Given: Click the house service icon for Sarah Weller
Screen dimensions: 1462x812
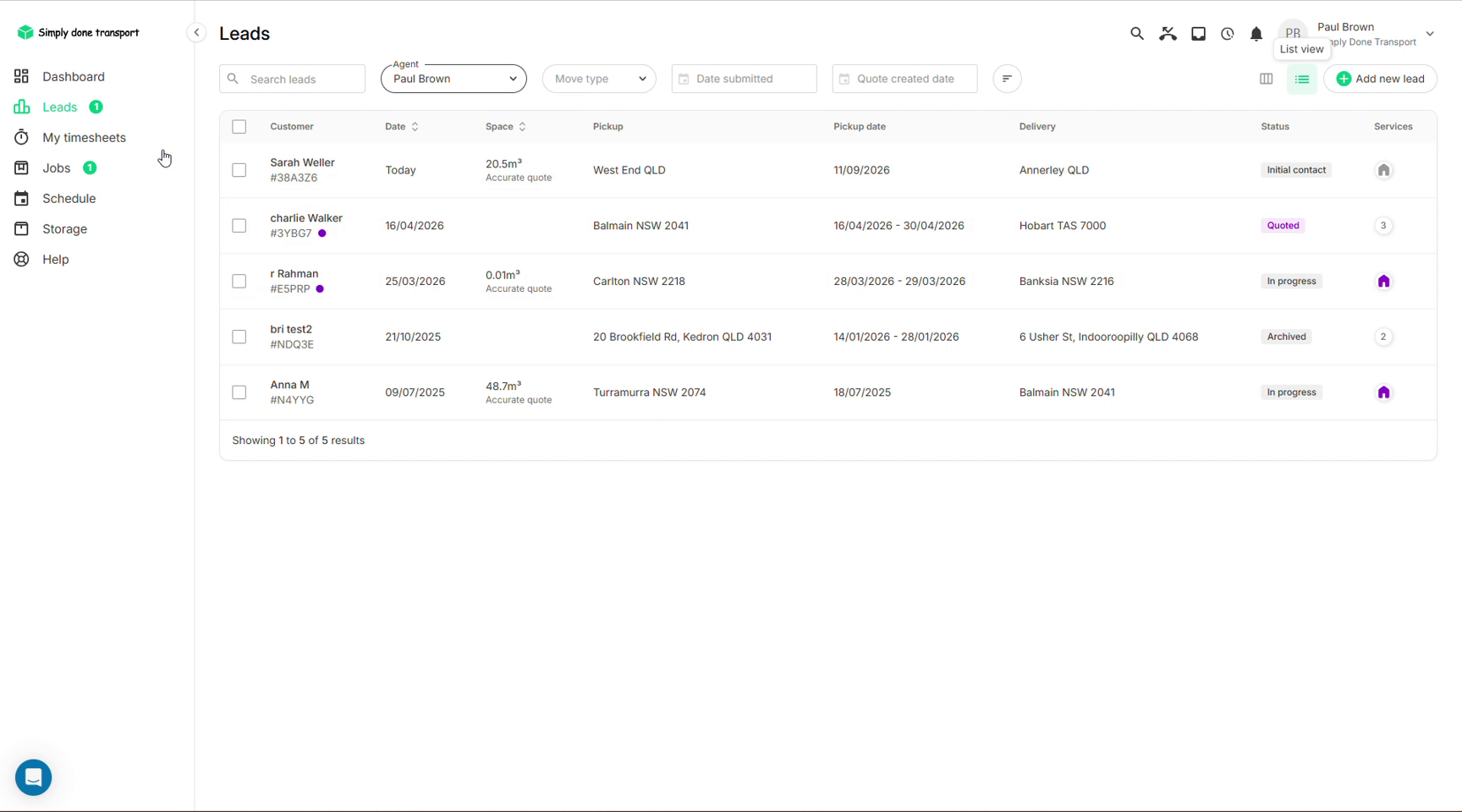Looking at the screenshot, I should coord(1383,170).
